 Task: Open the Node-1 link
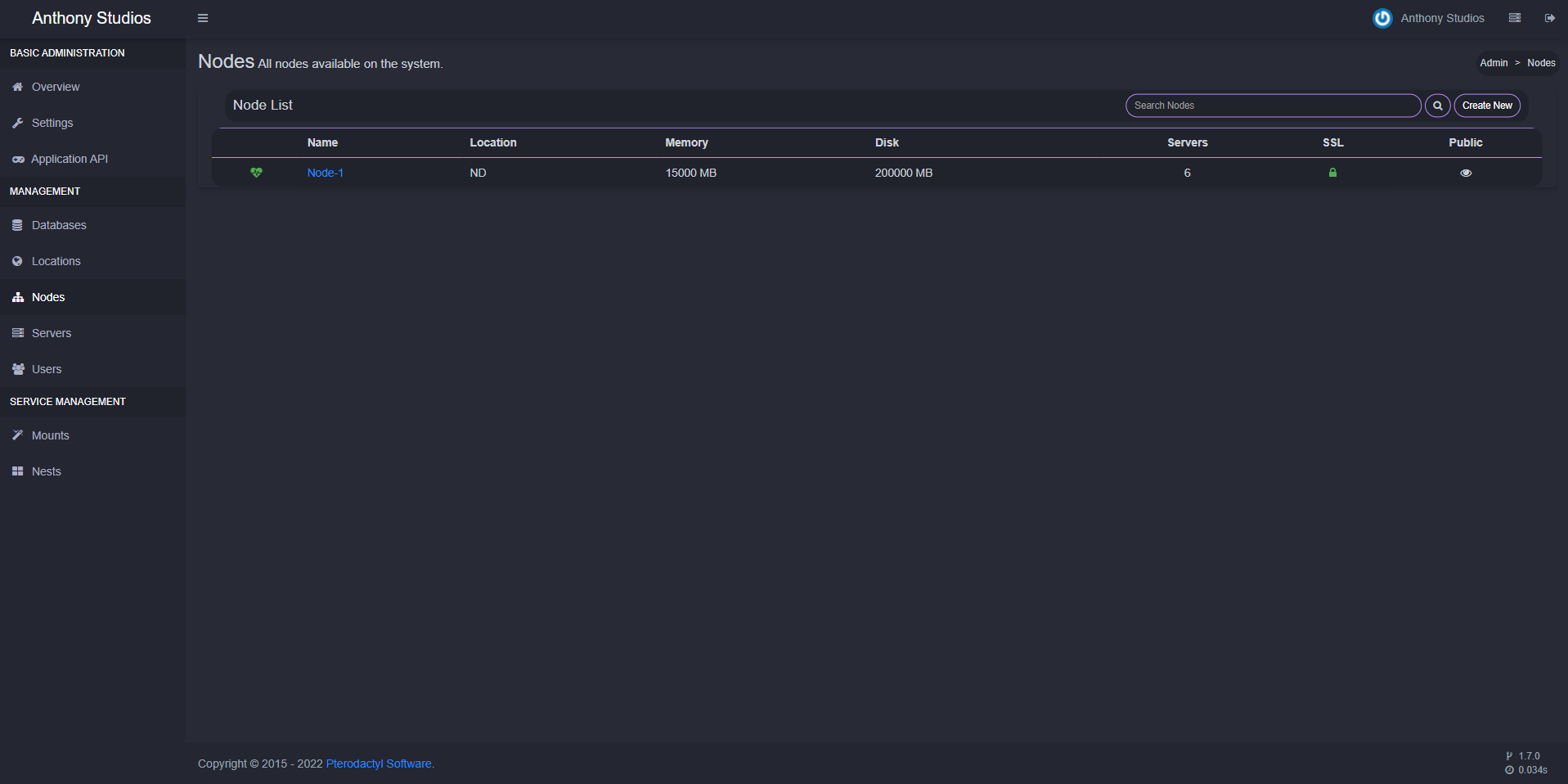pos(325,173)
